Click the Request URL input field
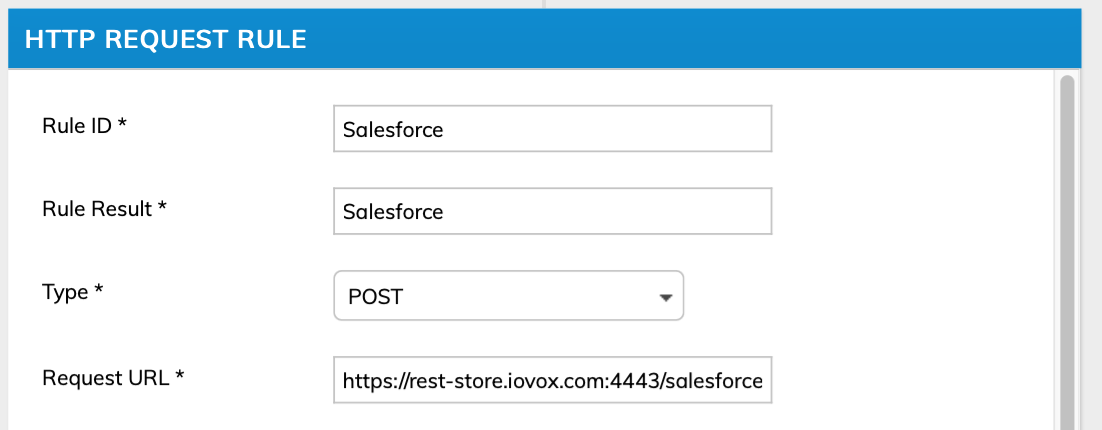 click(x=552, y=380)
